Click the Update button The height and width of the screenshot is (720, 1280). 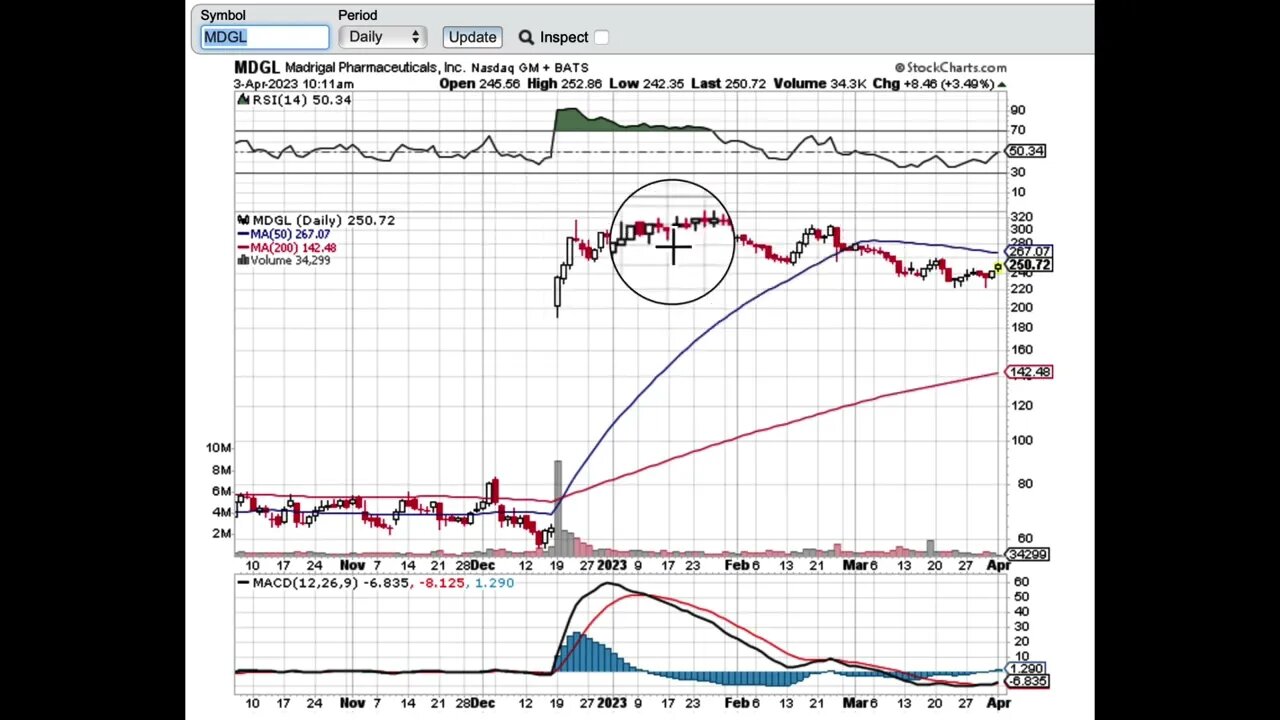(472, 37)
